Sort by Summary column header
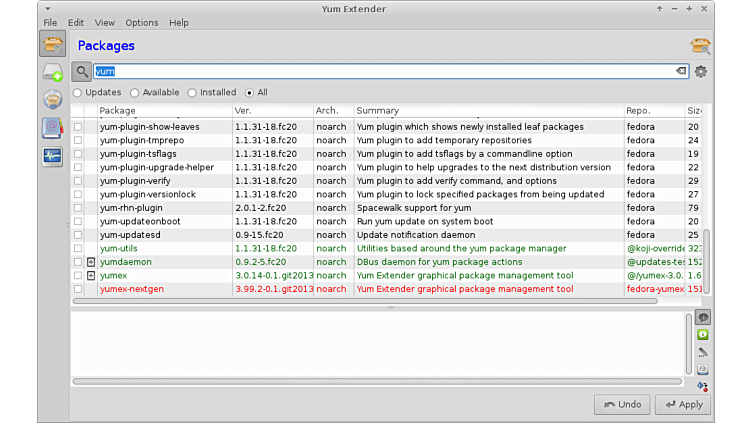752x423 pixels. click(489, 110)
